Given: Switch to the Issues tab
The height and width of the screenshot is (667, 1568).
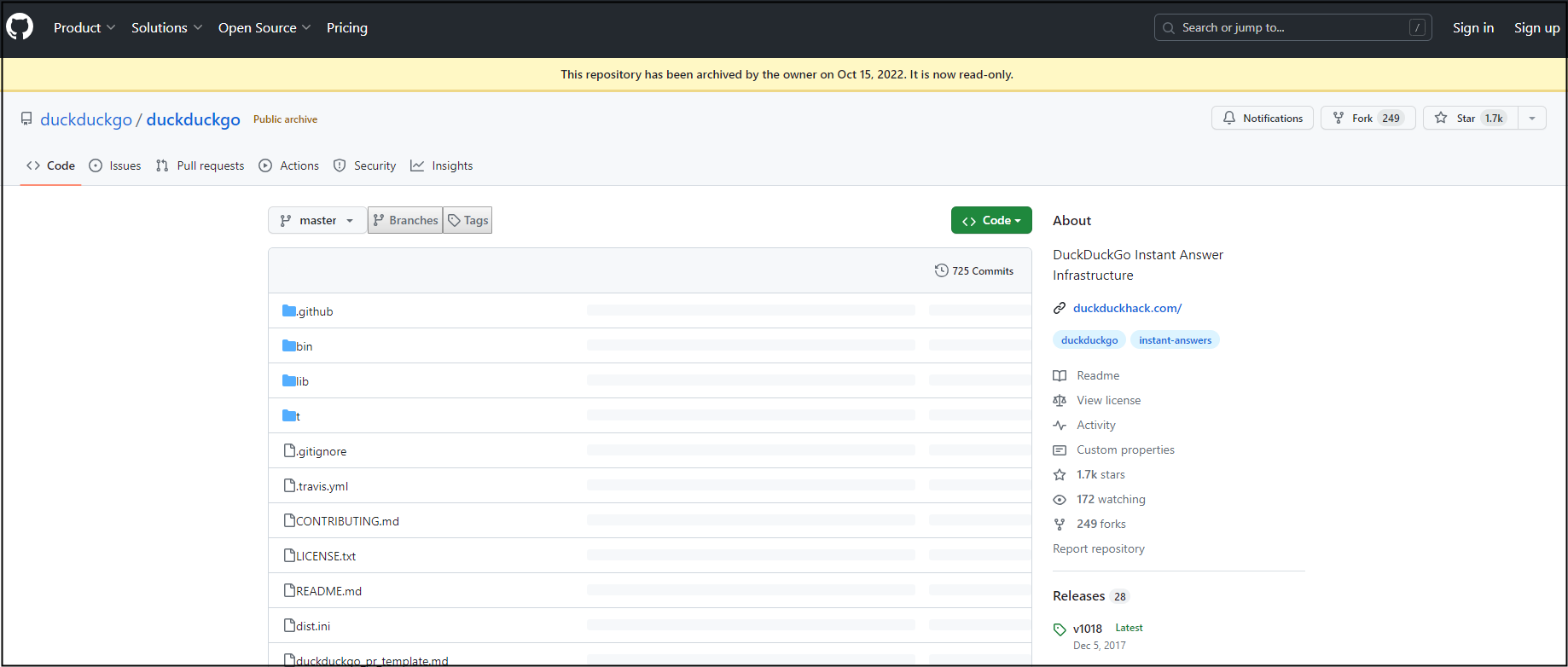Looking at the screenshot, I should pos(115,165).
